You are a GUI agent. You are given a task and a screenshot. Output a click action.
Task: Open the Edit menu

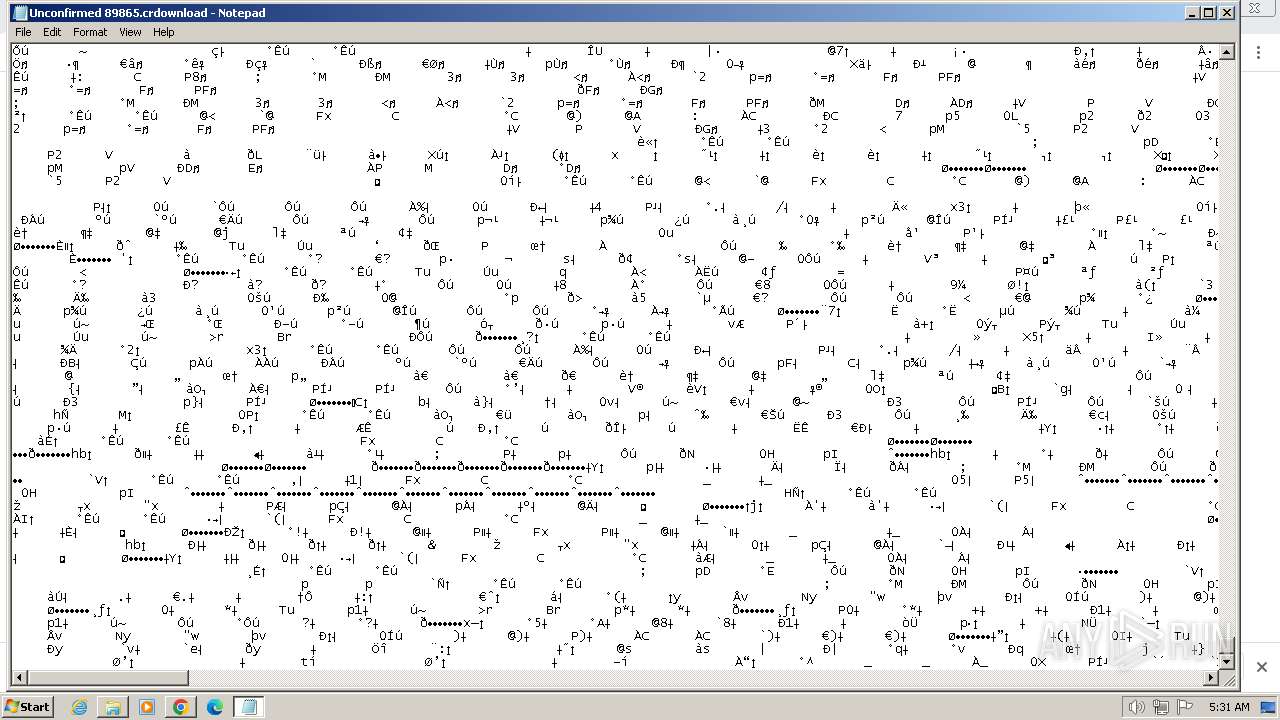click(52, 32)
